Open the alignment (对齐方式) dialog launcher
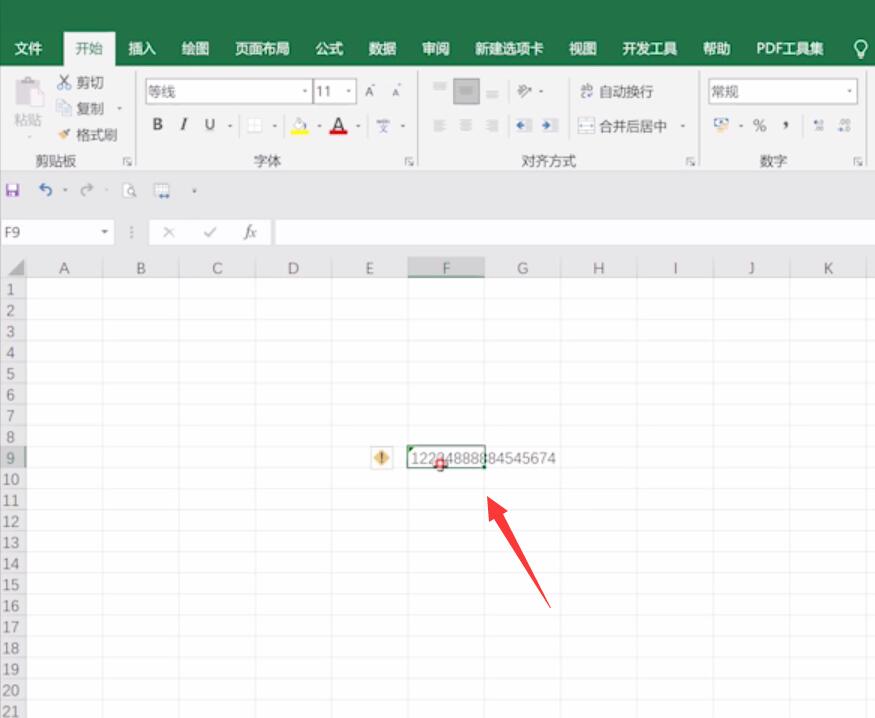This screenshot has height=718, width=875. click(690, 162)
